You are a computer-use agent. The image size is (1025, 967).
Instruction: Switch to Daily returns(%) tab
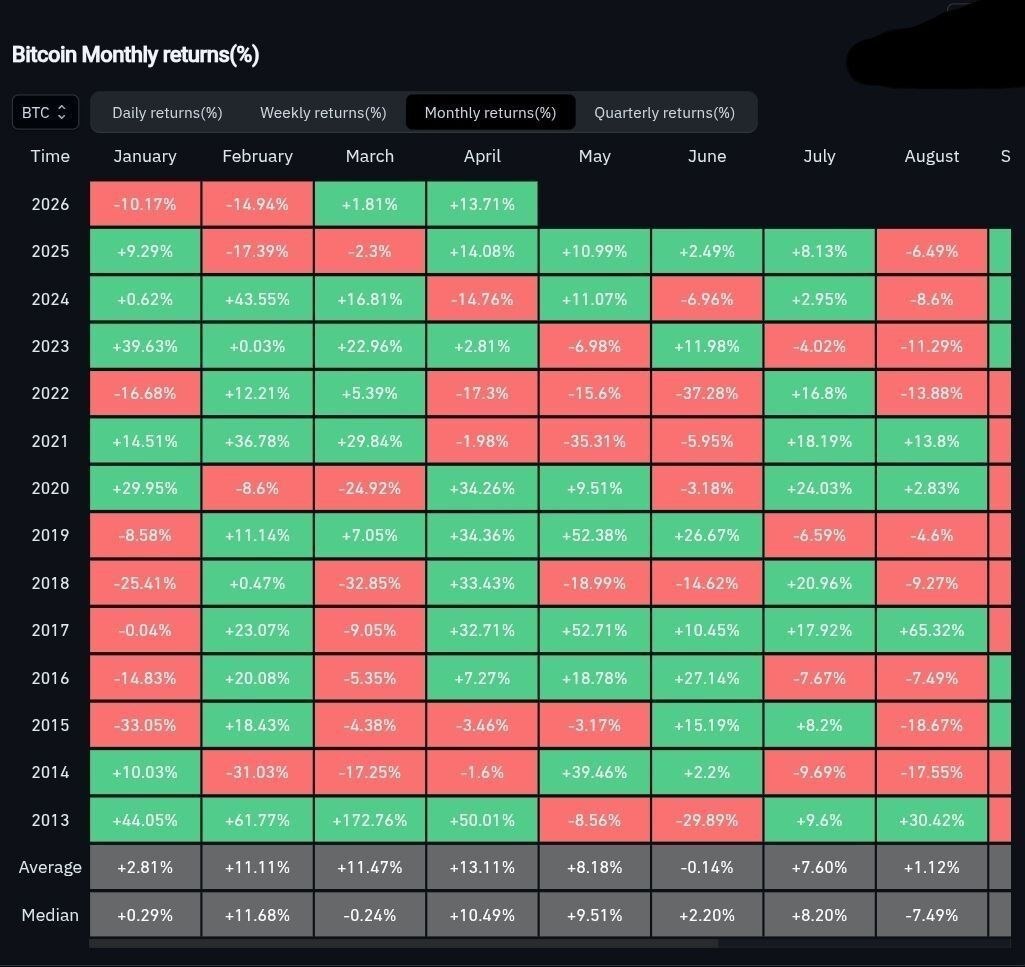[167, 112]
